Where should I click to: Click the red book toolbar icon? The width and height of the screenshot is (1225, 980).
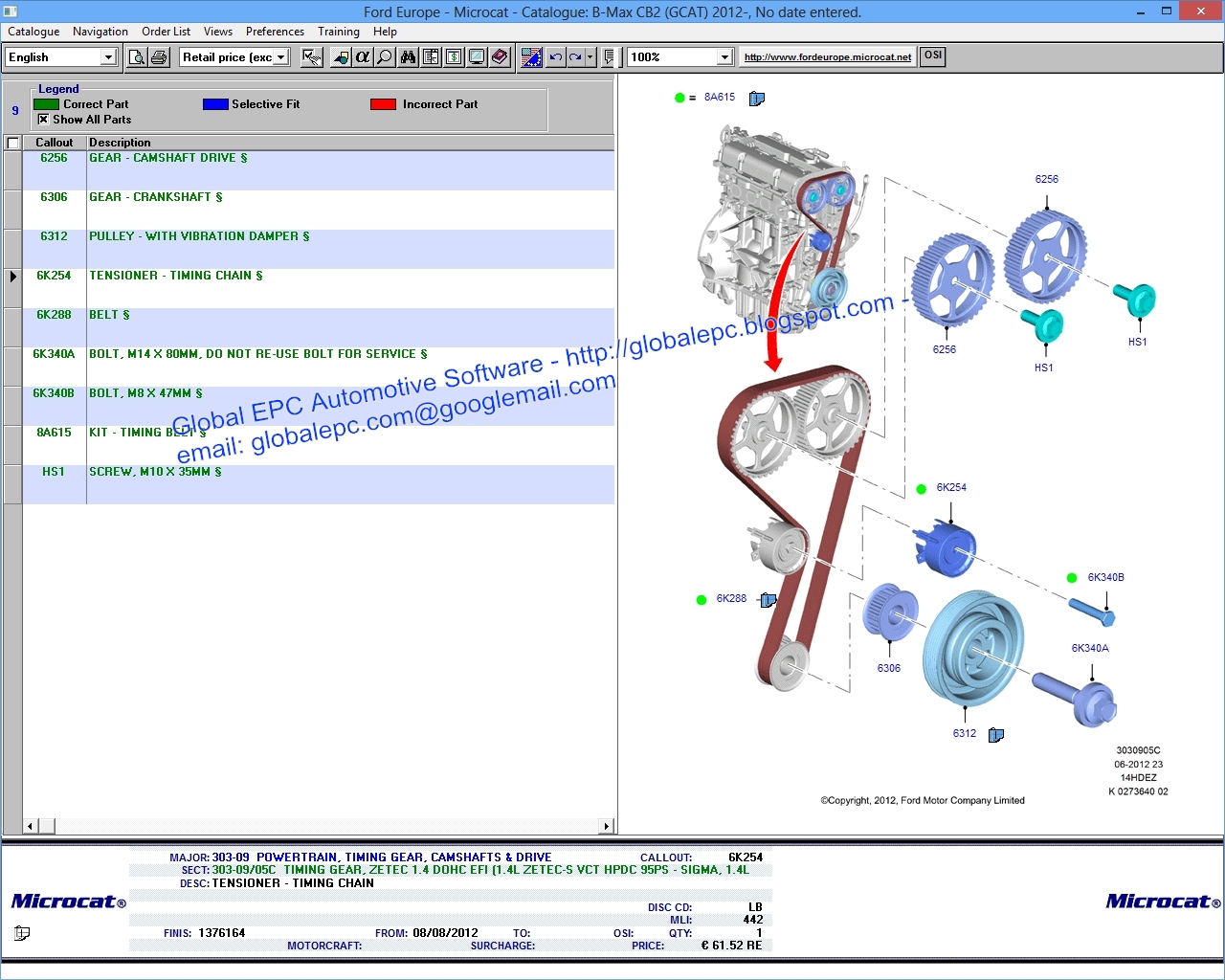pyautogui.click(x=500, y=57)
